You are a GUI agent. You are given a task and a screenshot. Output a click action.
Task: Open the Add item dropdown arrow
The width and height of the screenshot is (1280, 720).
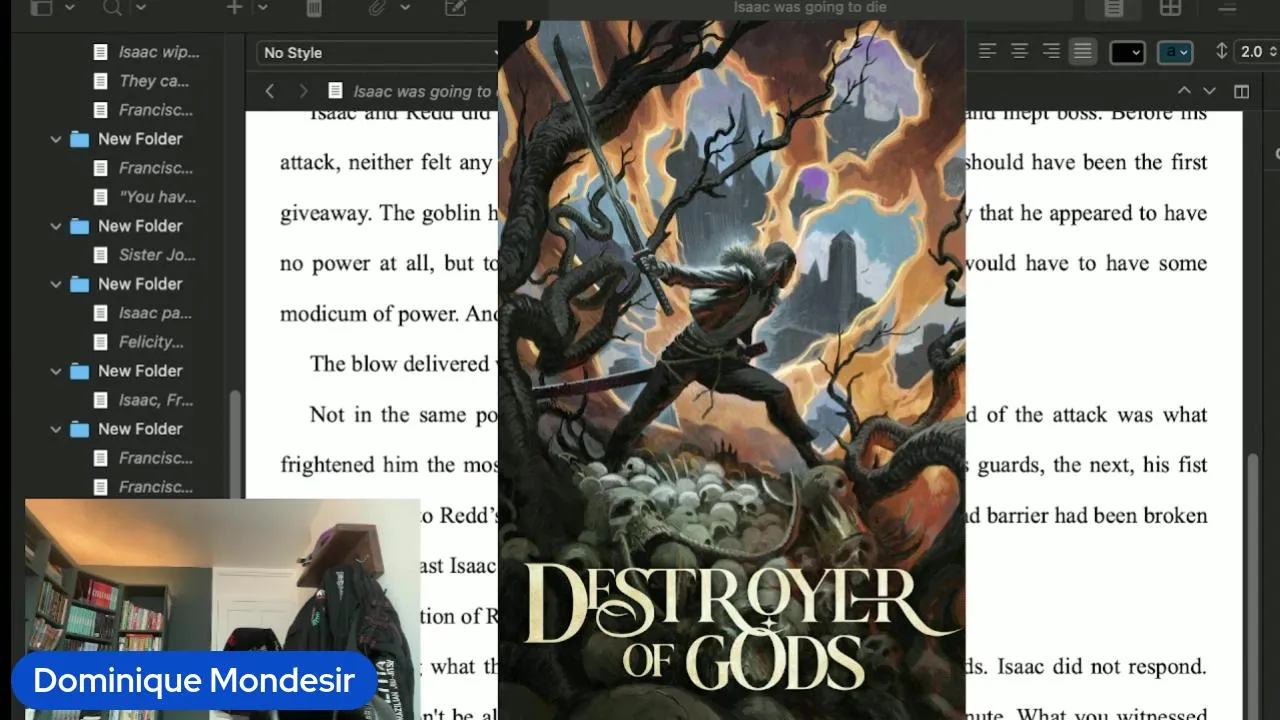click(262, 8)
